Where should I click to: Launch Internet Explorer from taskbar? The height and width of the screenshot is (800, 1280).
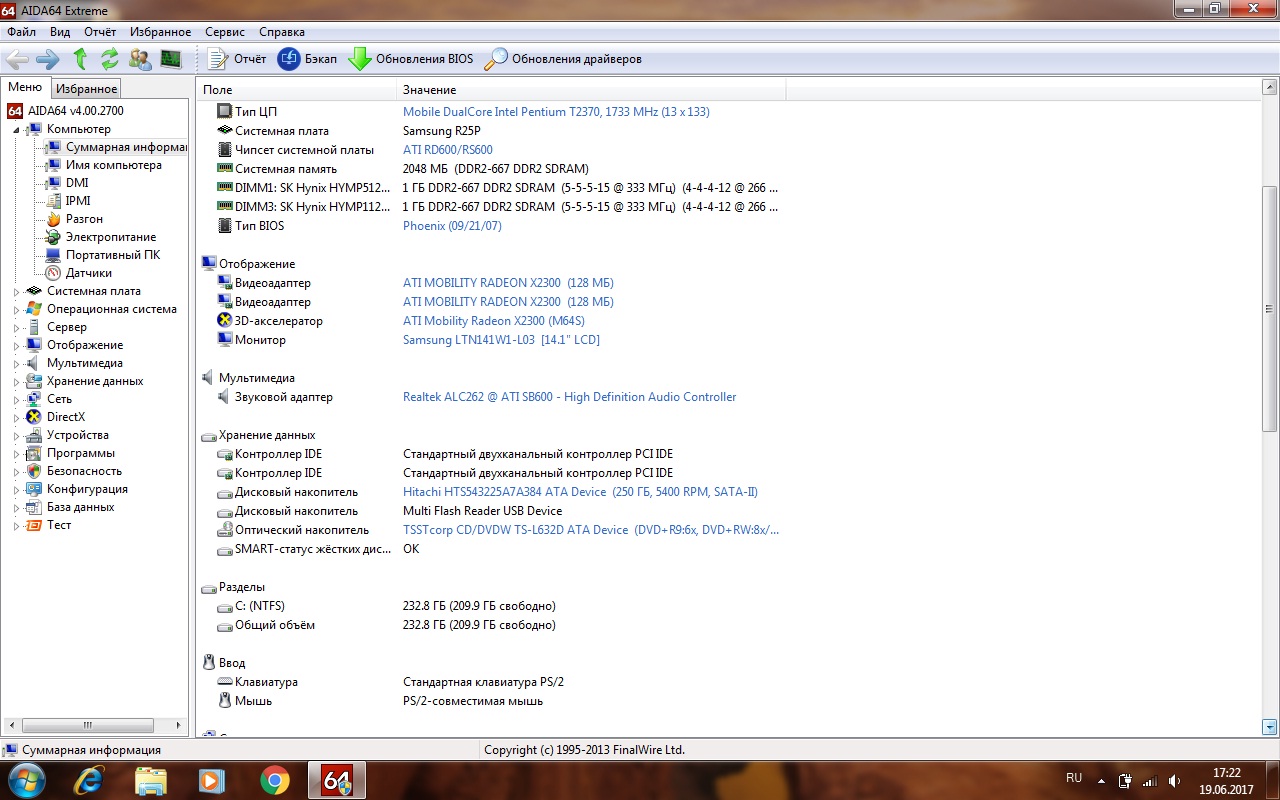coord(88,780)
